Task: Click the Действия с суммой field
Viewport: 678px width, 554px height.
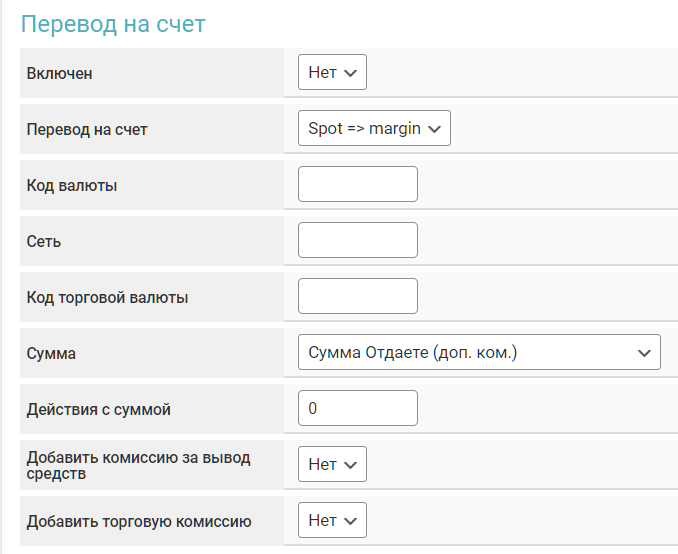Action: 357,408
